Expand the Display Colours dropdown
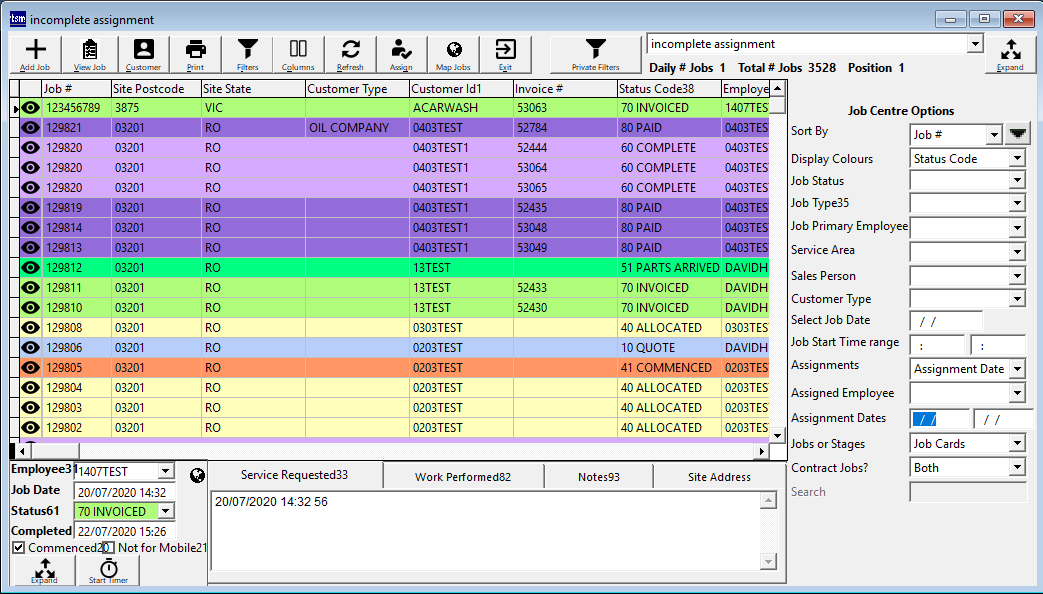 [x=1017, y=158]
